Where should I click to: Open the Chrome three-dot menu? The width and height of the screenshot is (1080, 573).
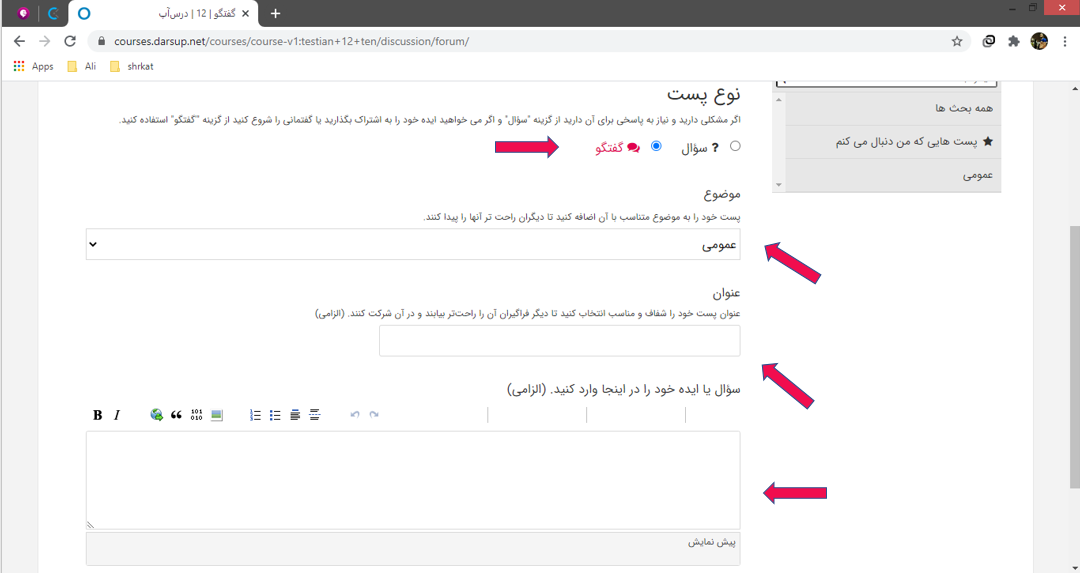click(1063, 41)
